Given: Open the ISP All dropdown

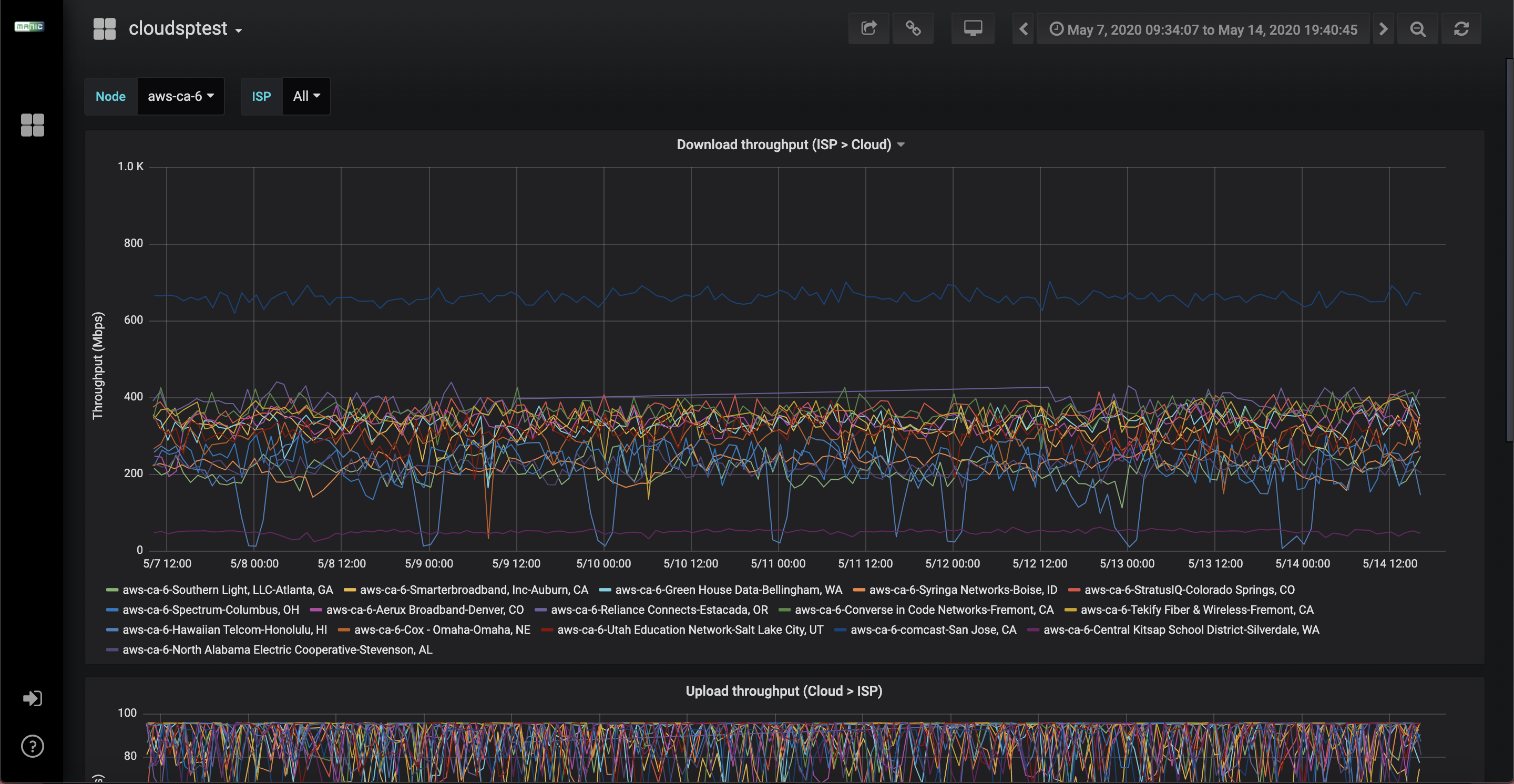Looking at the screenshot, I should pyautogui.click(x=306, y=96).
